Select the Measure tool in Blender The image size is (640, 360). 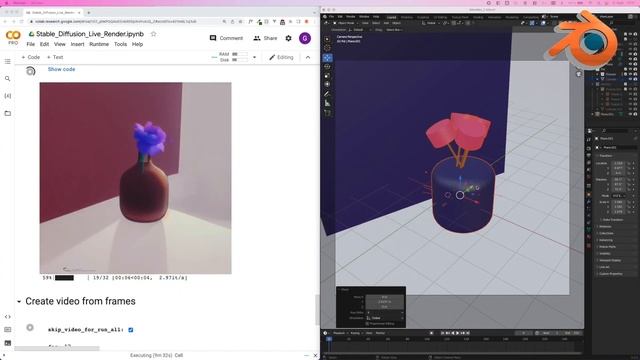click(327, 104)
